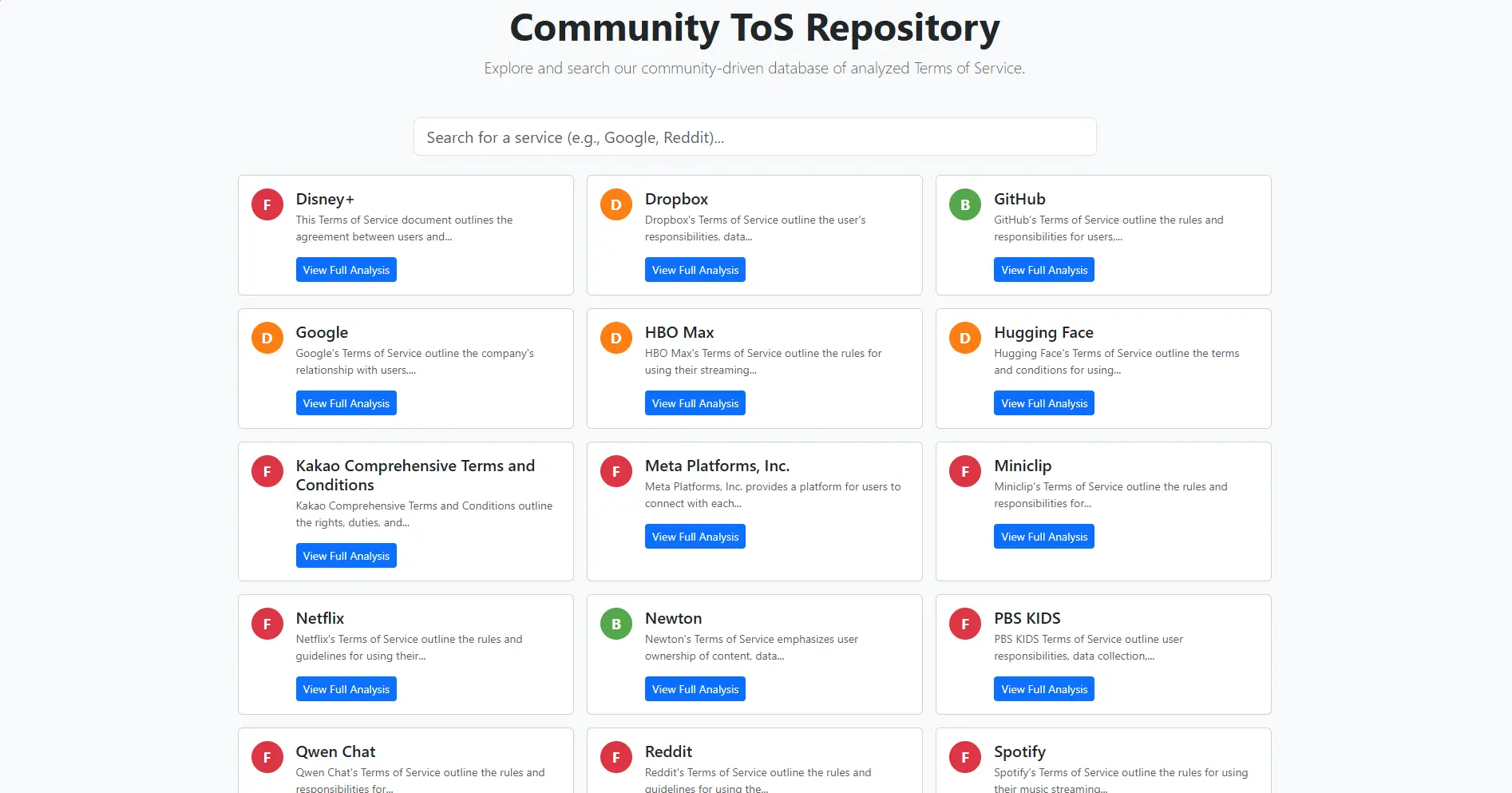Select the B grade badge for Newton
This screenshot has width=1512, height=793.
pos(616,624)
